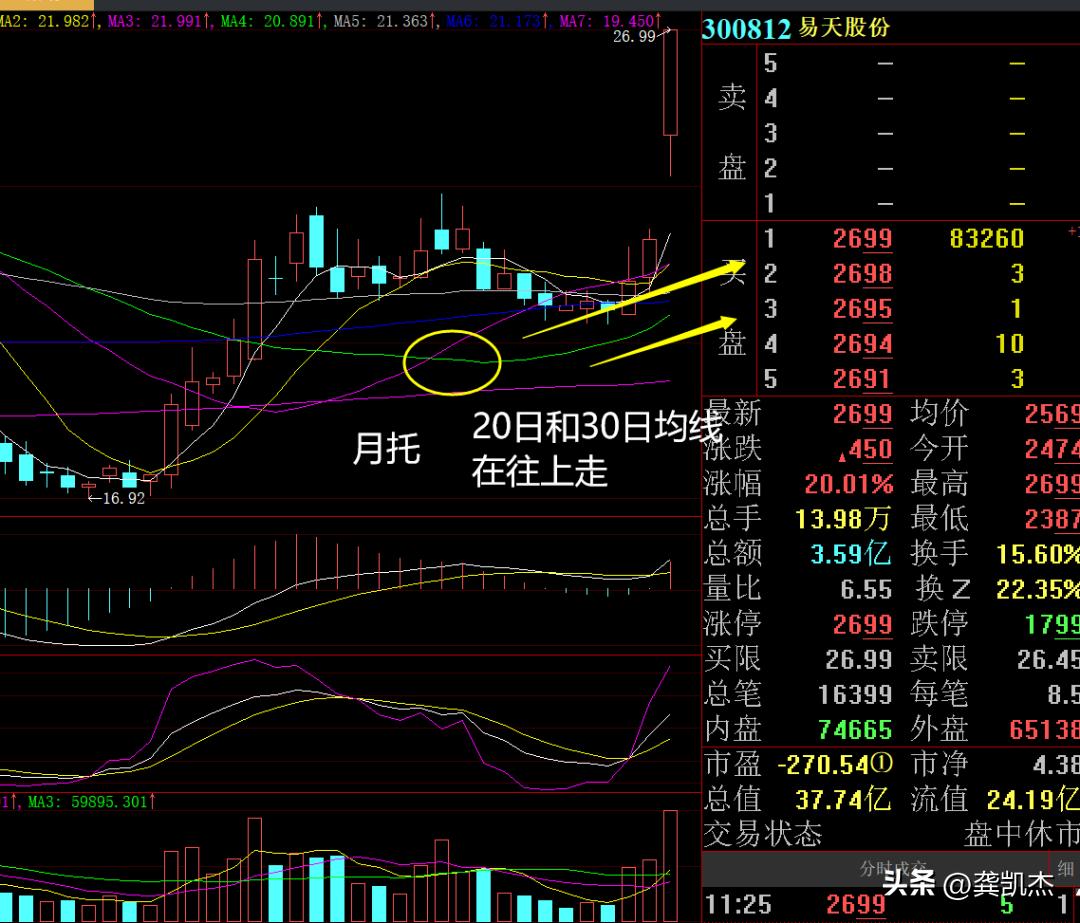Select buy level 4 price 2694
1080x923 pixels.
[862, 344]
